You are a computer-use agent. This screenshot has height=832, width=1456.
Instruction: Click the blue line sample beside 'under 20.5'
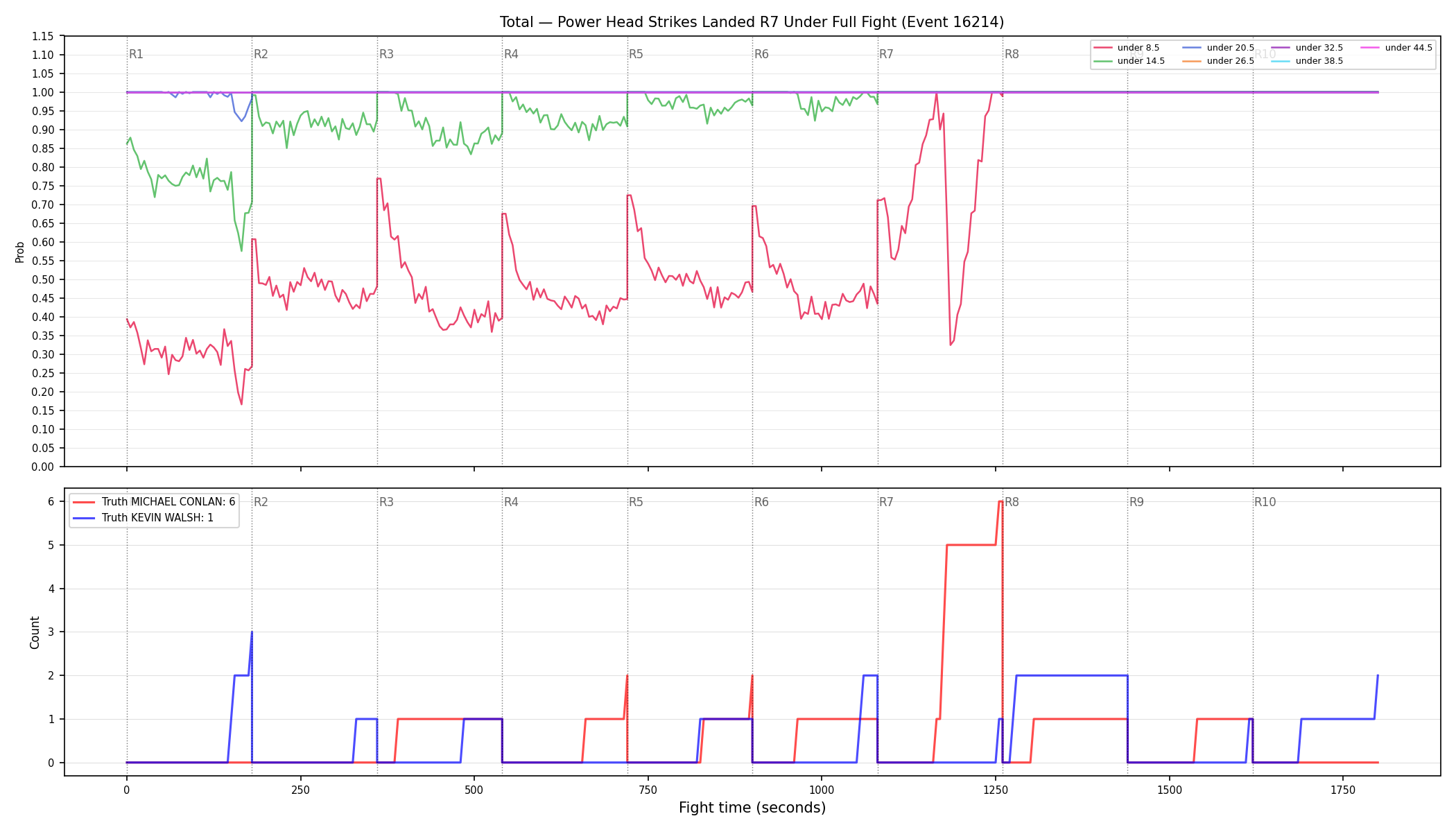click(x=1193, y=48)
